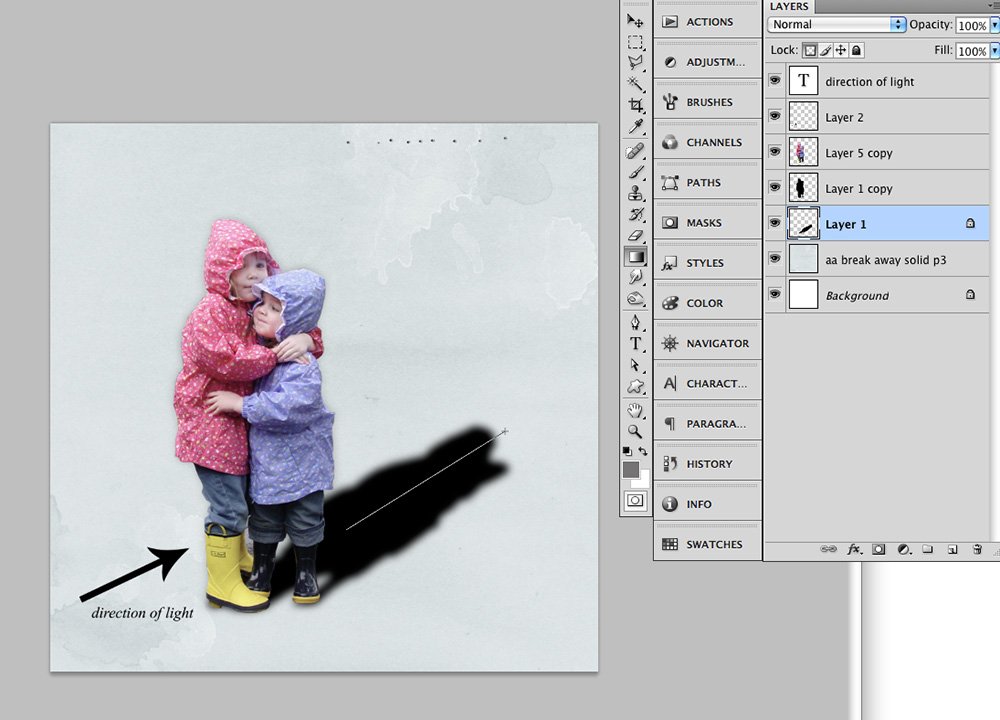This screenshot has width=1000, height=720.
Task: Select the Healing Brush tool
Action: [635, 151]
